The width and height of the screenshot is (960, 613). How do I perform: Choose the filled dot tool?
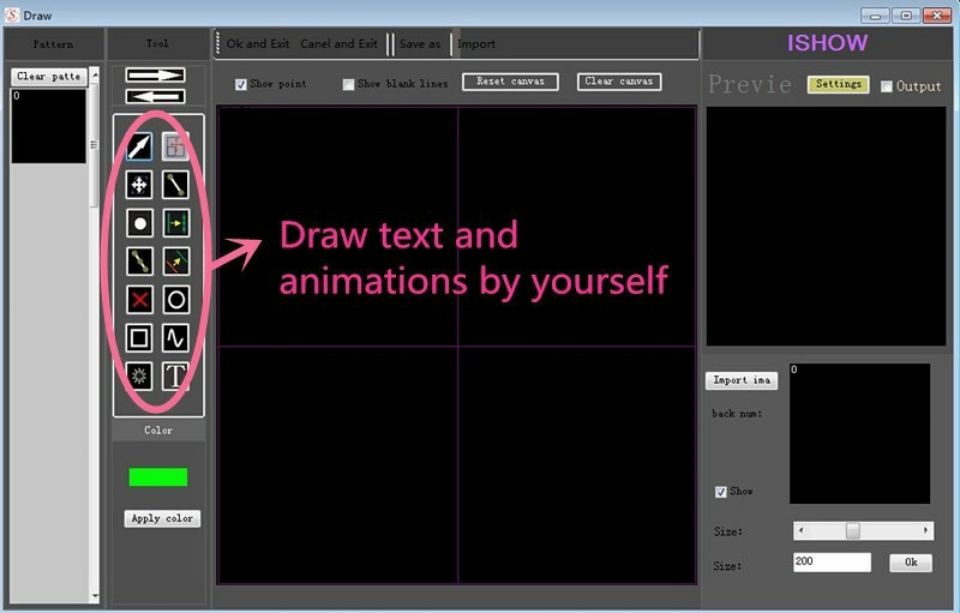click(138, 222)
